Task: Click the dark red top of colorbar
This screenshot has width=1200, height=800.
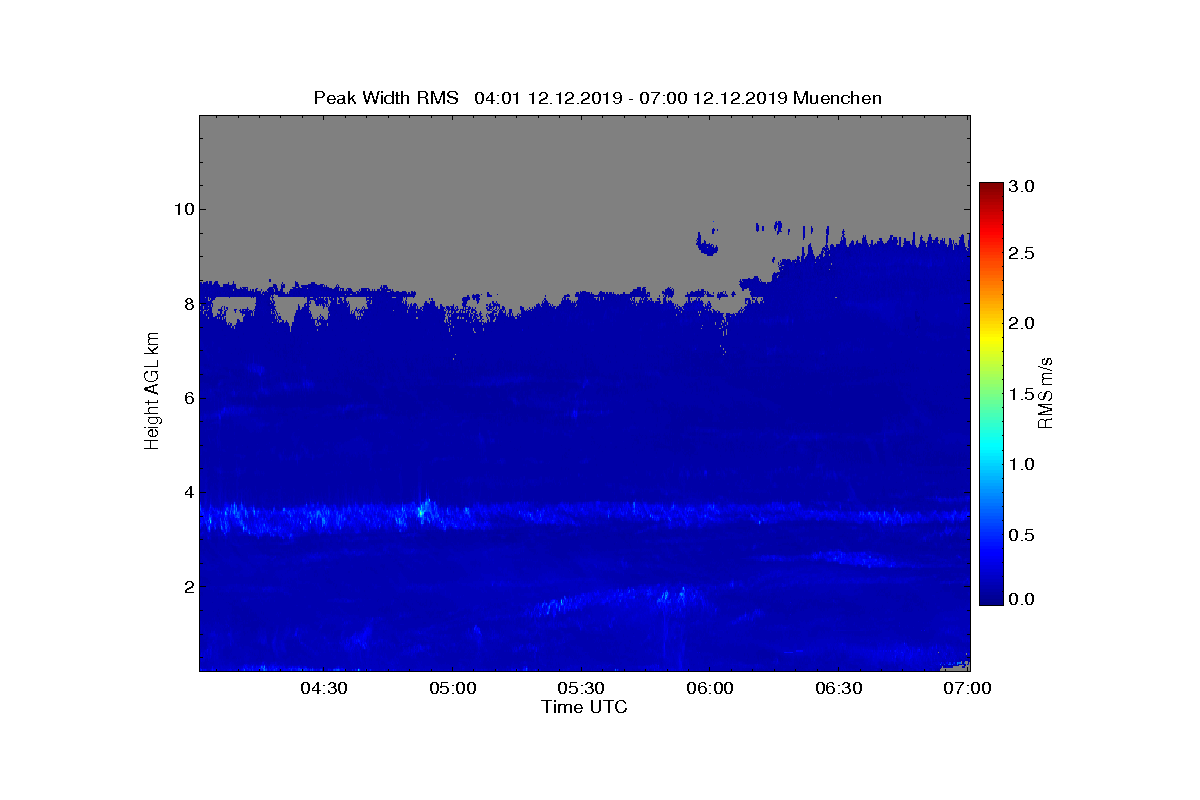Action: pyautogui.click(x=990, y=190)
